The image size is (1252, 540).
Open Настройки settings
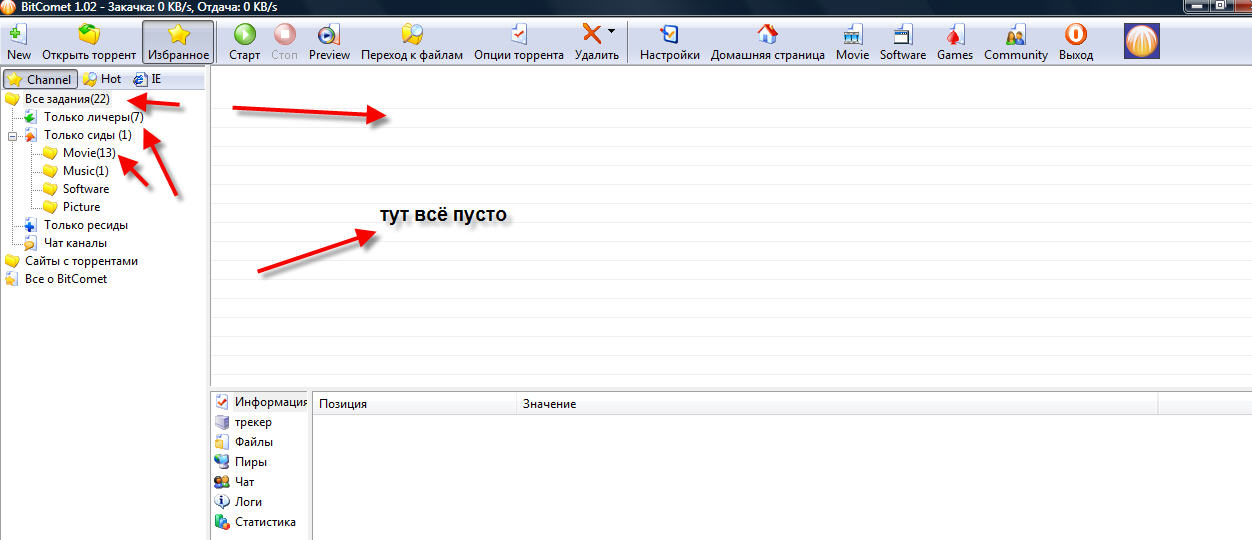pos(670,42)
